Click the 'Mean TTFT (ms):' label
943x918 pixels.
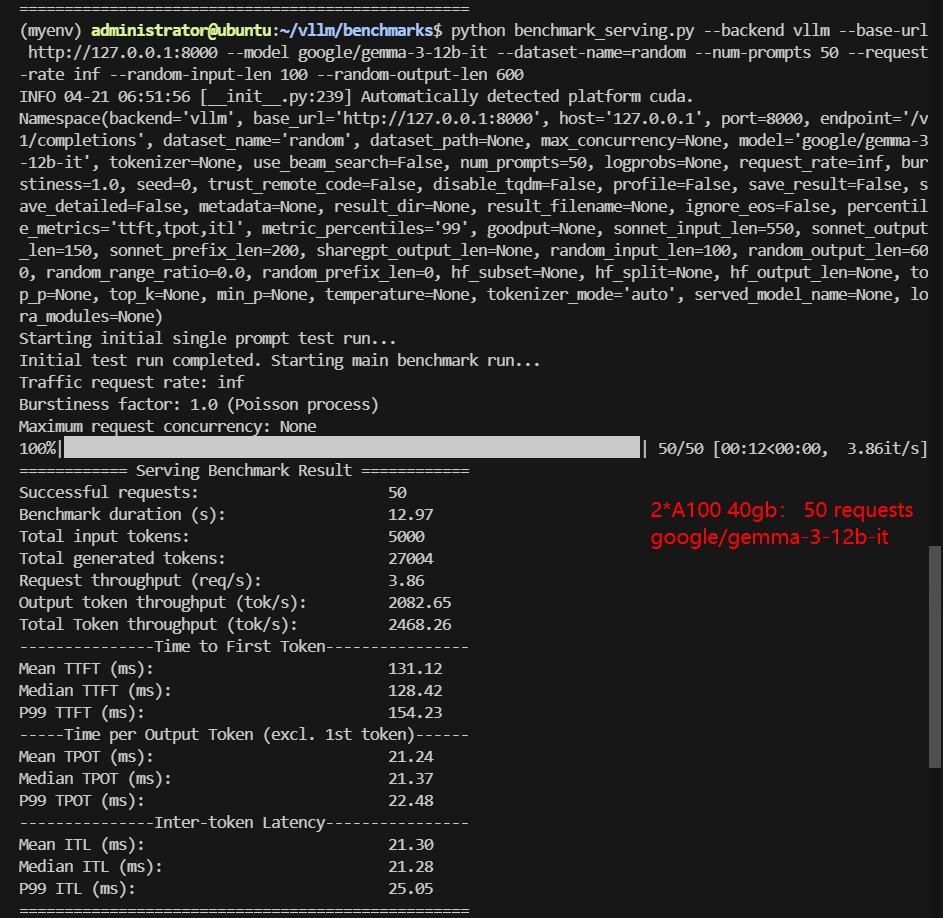coord(86,669)
